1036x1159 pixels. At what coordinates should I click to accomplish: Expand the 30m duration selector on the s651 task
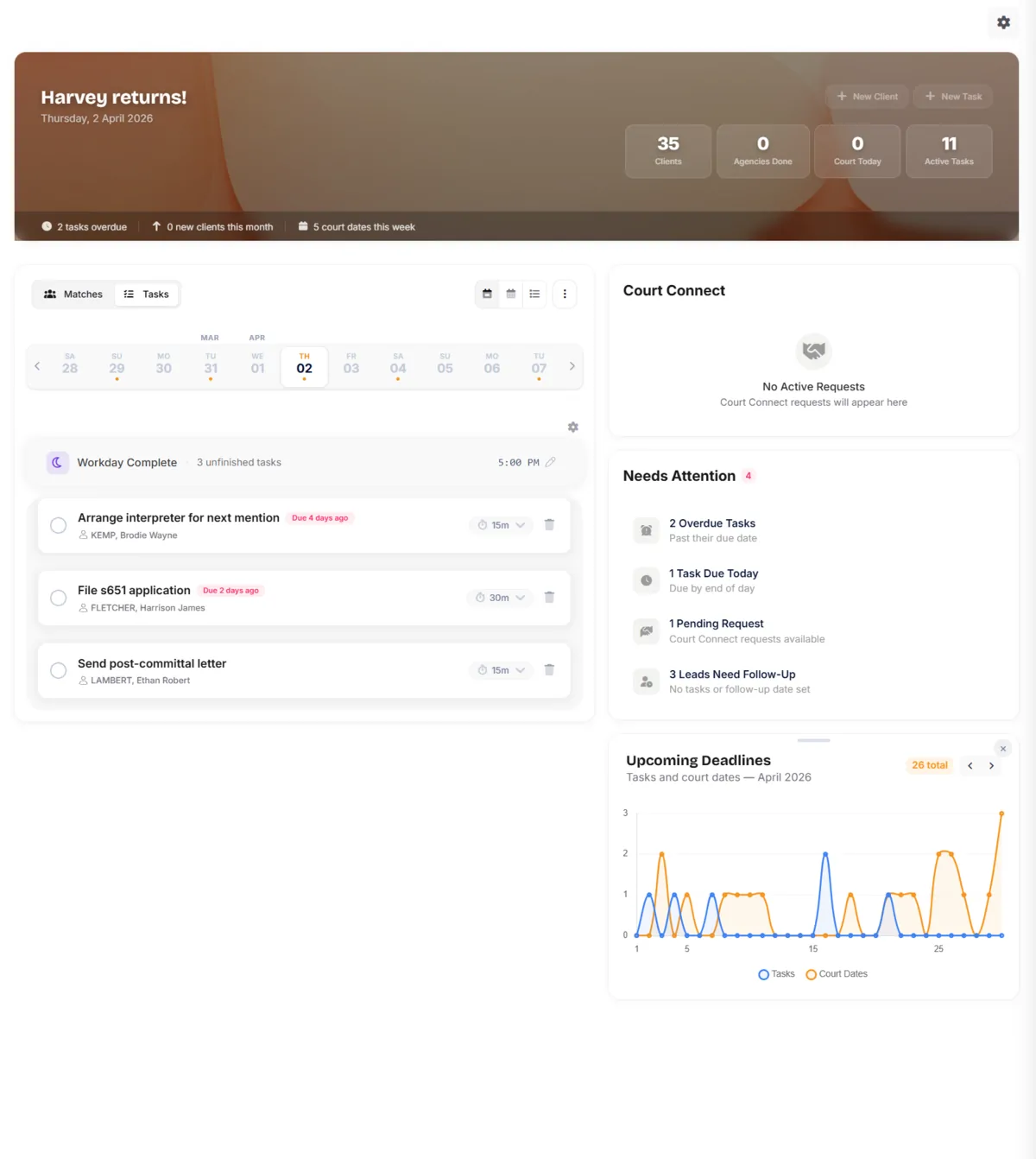499,597
